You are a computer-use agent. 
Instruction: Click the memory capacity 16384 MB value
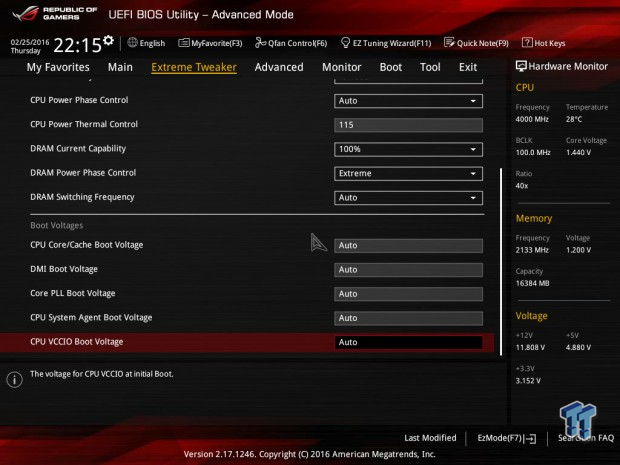pos(532,284)
